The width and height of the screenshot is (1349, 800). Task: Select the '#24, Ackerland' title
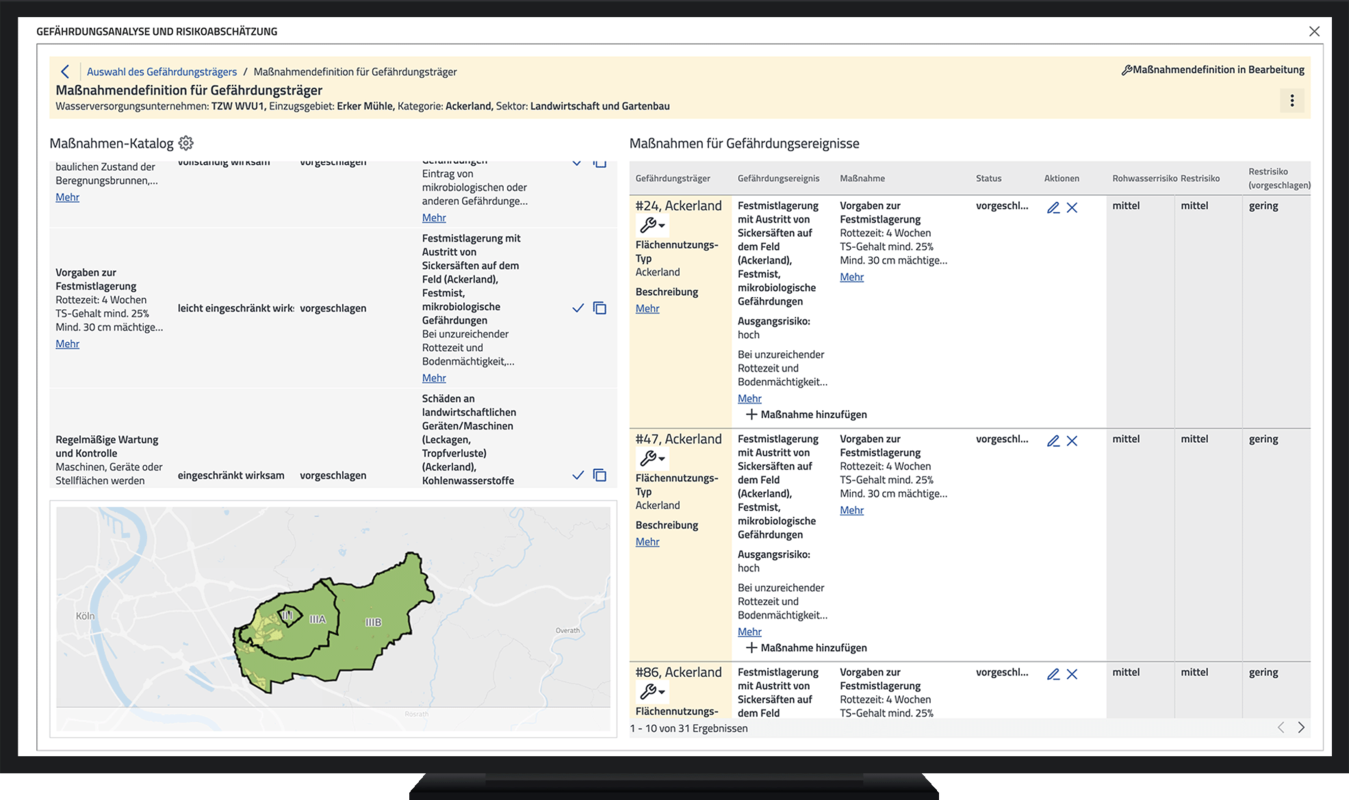click(678, 206)
